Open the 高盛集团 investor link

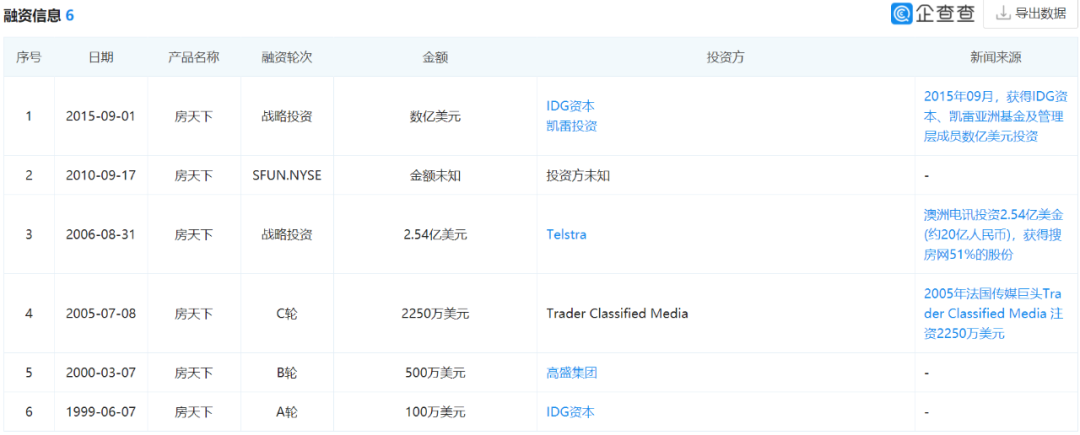coord(572,373)
